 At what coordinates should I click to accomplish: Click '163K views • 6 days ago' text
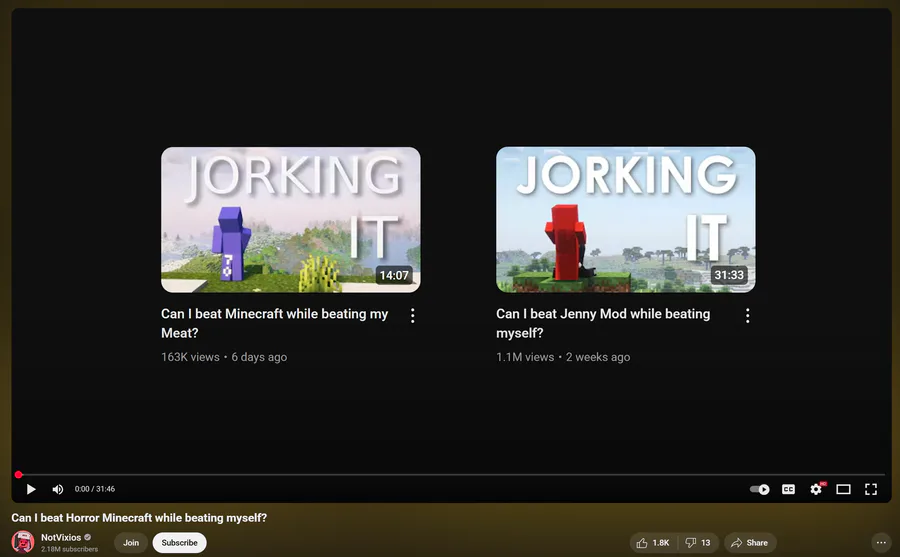(x=224, y=357)
